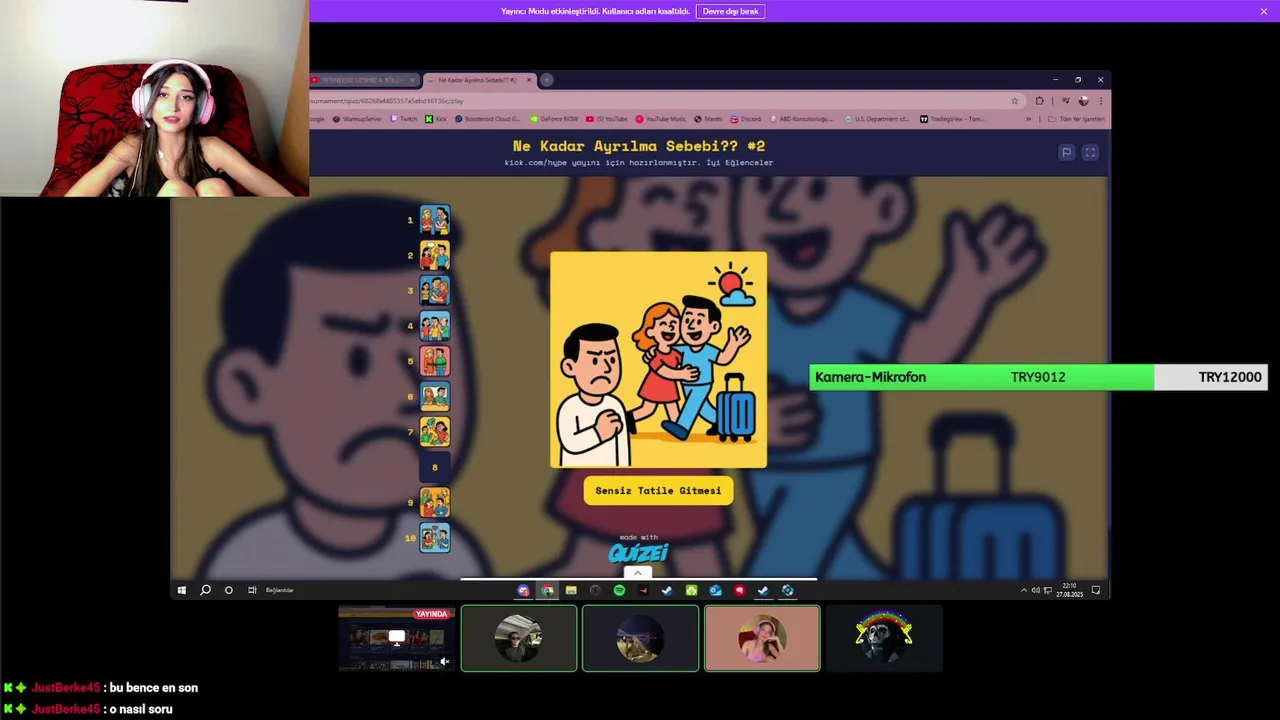1280x720 pixels.
Task: Open the Discord bookmark
Action: click(x=746, y=119)
